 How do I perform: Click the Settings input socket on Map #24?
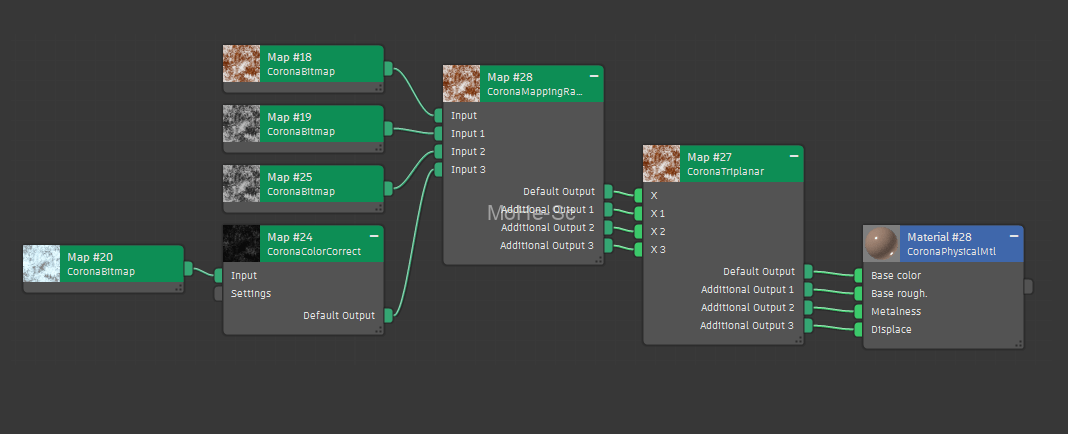(219, 293)
